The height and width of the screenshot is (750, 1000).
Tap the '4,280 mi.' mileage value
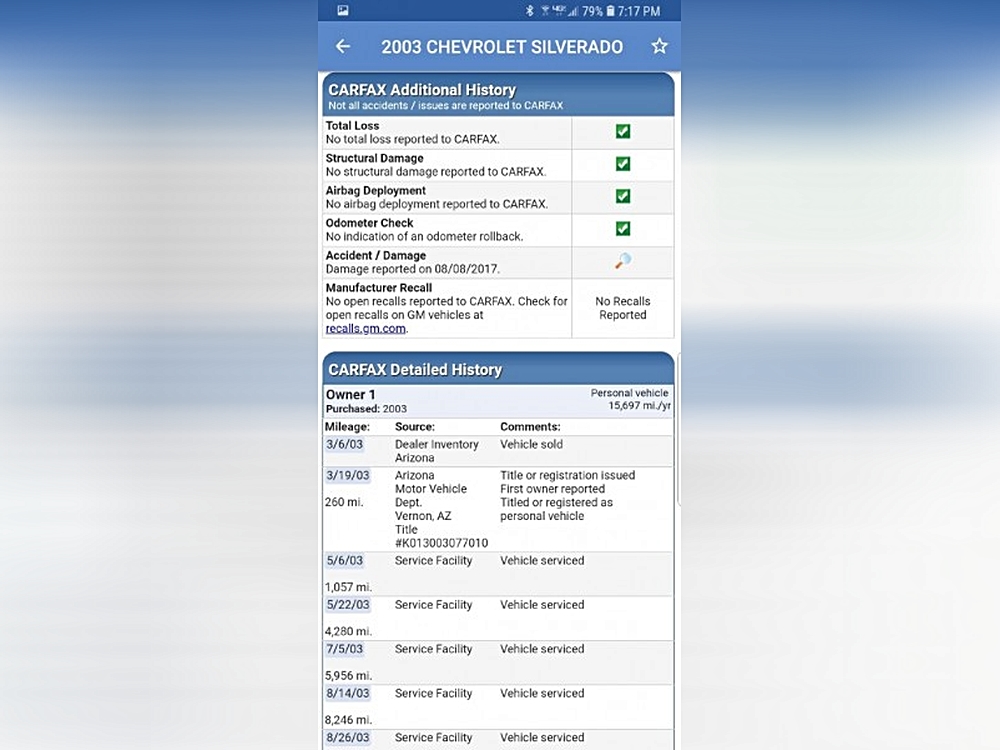point(348,631)
